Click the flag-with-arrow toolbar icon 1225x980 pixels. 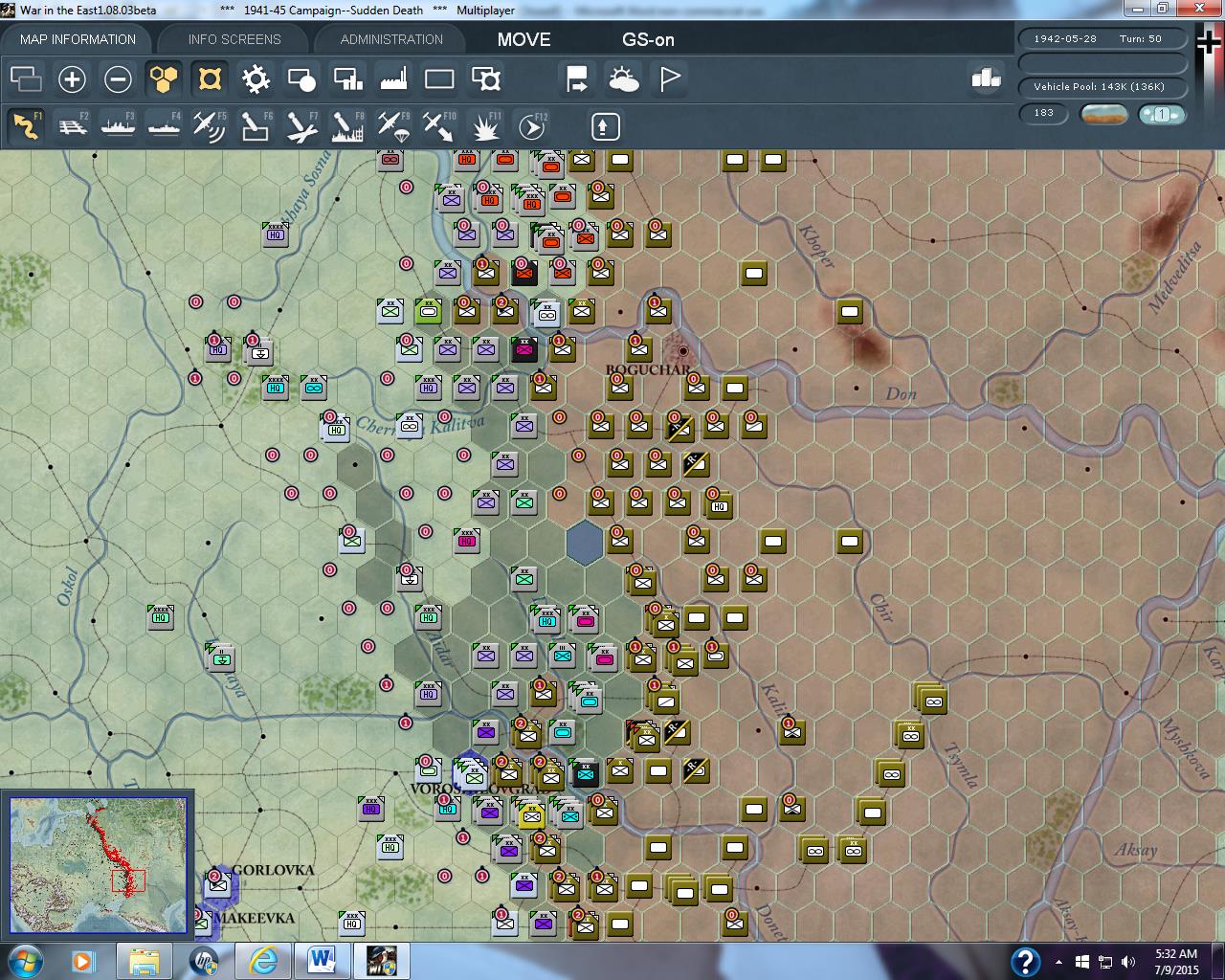tap(577, 78)
